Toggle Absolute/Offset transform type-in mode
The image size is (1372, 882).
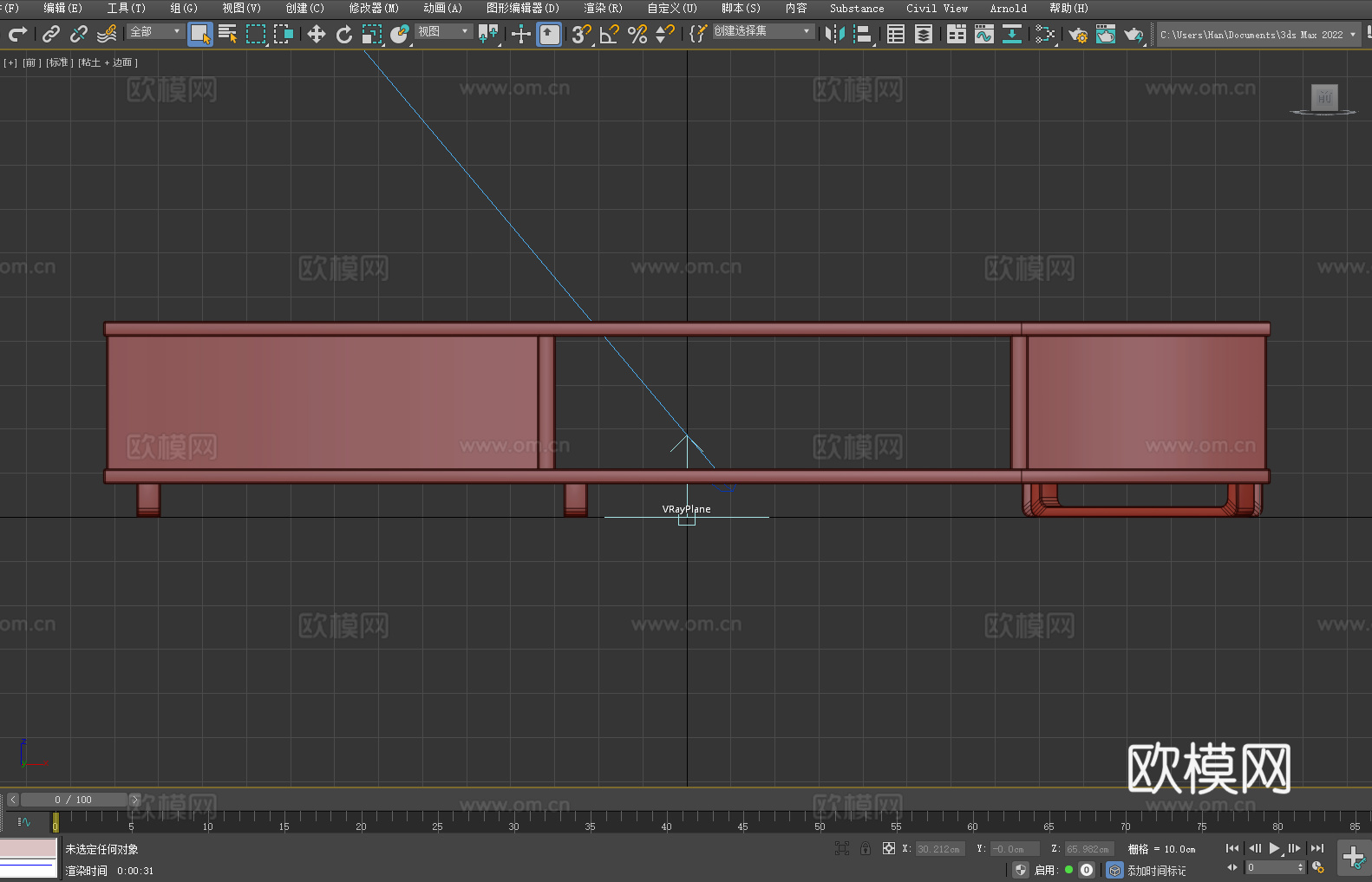tap(889, 848)
